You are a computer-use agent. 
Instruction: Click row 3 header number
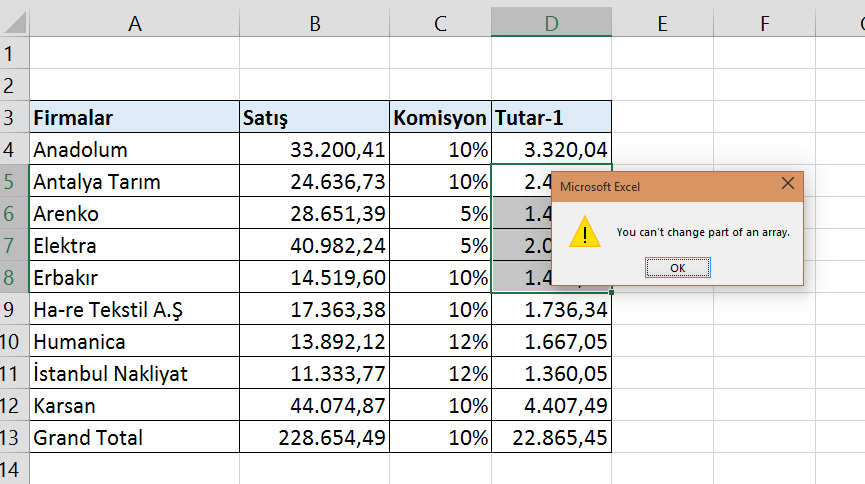tap(14, 118)
